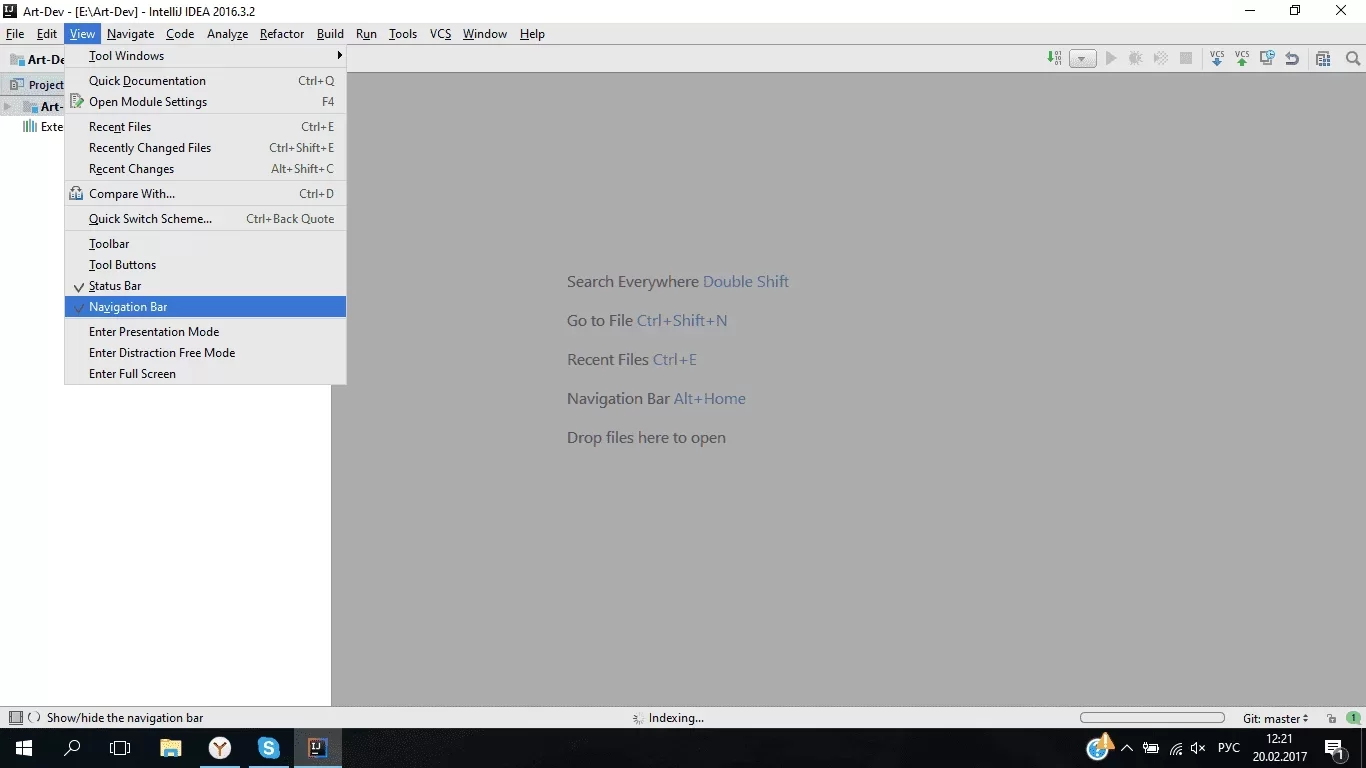
Task: Click the Run play icon
Action: (1111, 59)
